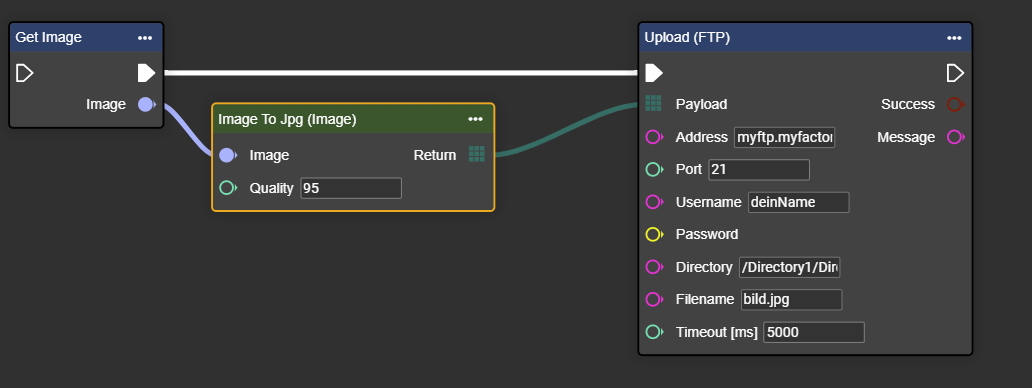Select the Image output pin on Get Image
Image resolution: width=1032 pixels, height=388 pixels.
click(x=147, y=105)
